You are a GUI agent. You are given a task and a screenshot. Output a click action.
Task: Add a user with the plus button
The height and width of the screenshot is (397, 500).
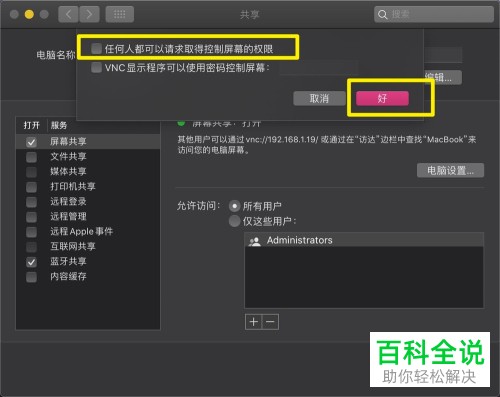pyautogui.click(x=254, y=322)
